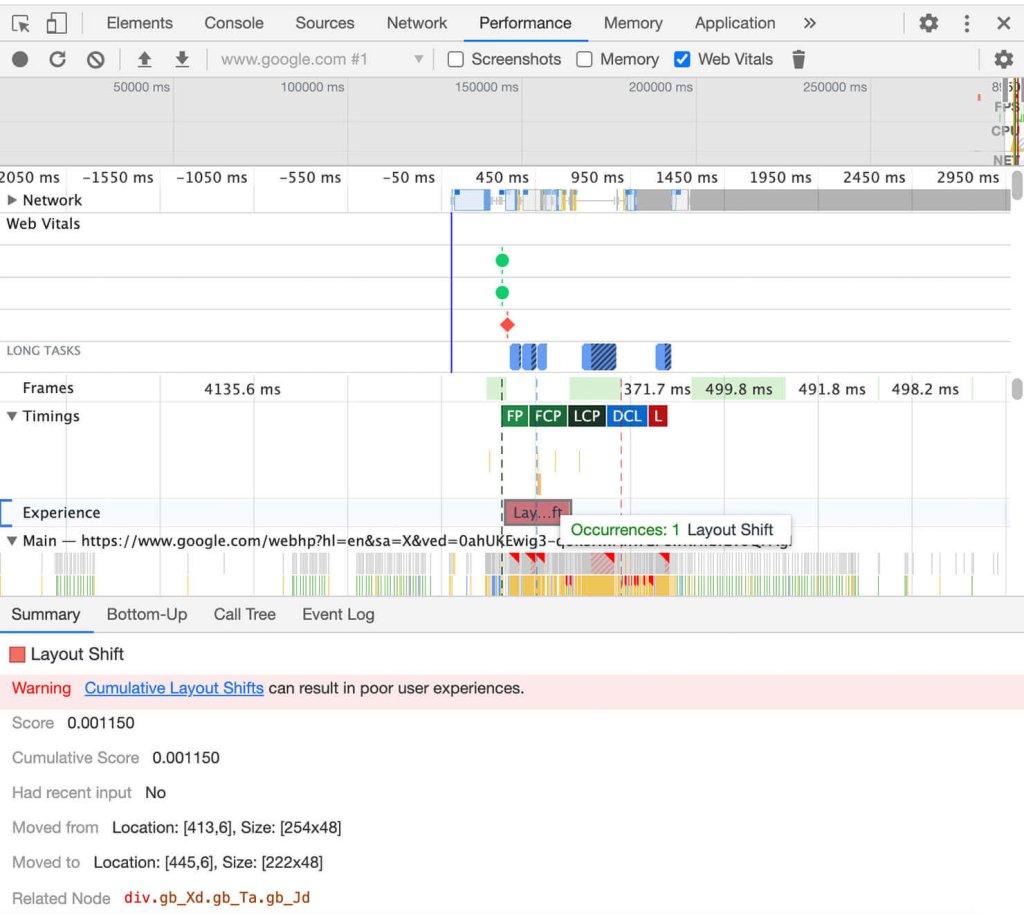
Task: Expand the Network track
Action: click(x=12, y=200)
